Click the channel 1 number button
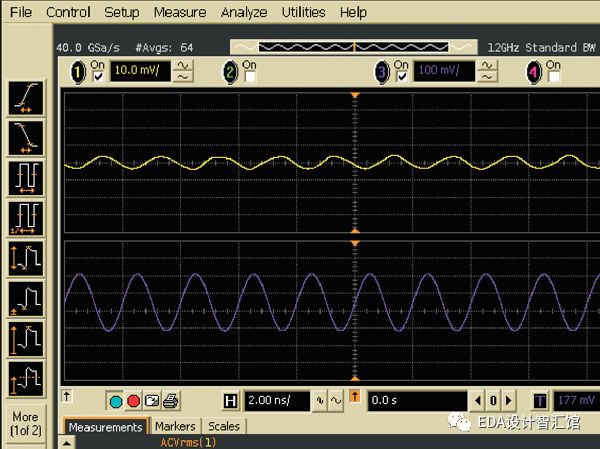The width and height of the screenshot is (600, 449). [x=78, y=71]
